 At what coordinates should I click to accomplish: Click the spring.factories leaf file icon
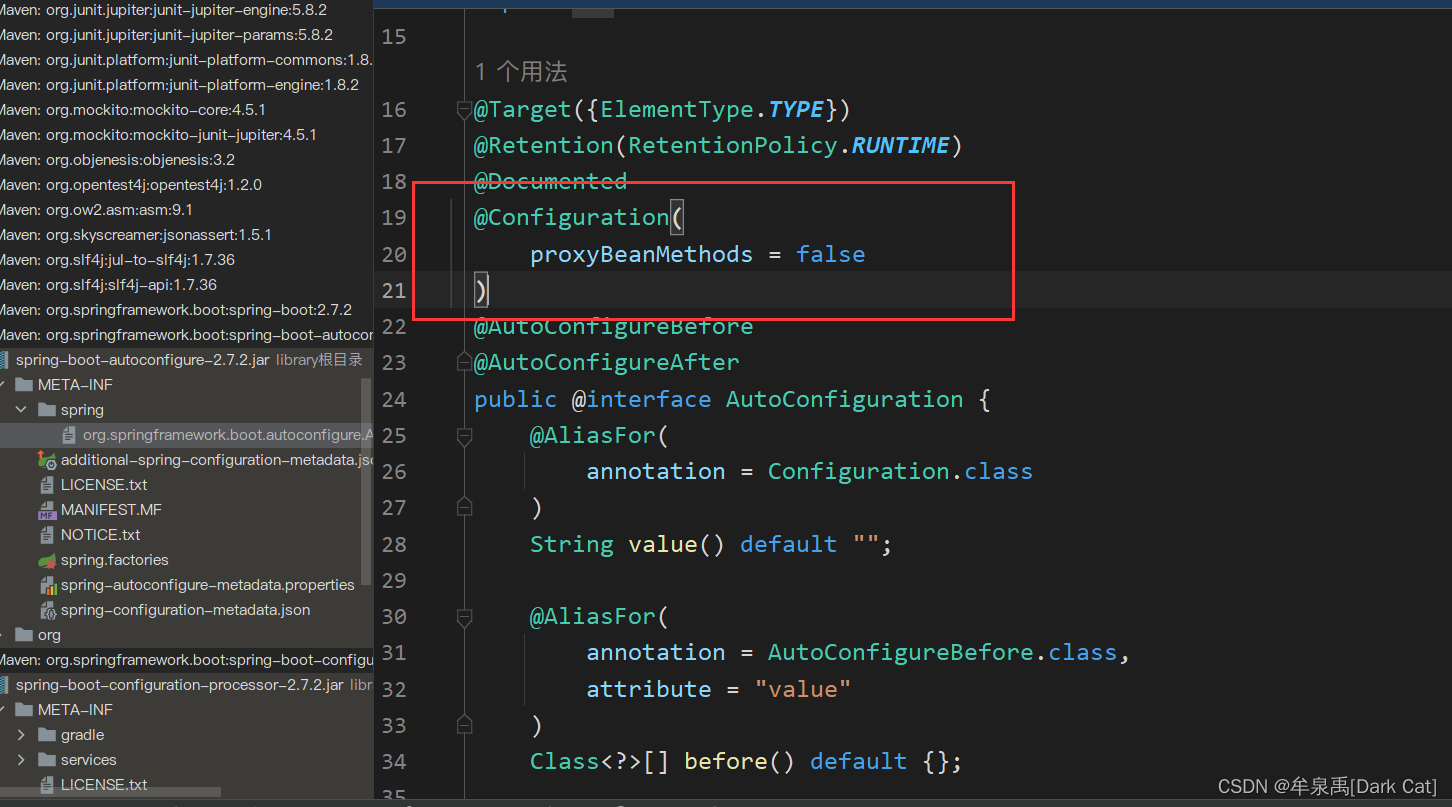point(47,560)
